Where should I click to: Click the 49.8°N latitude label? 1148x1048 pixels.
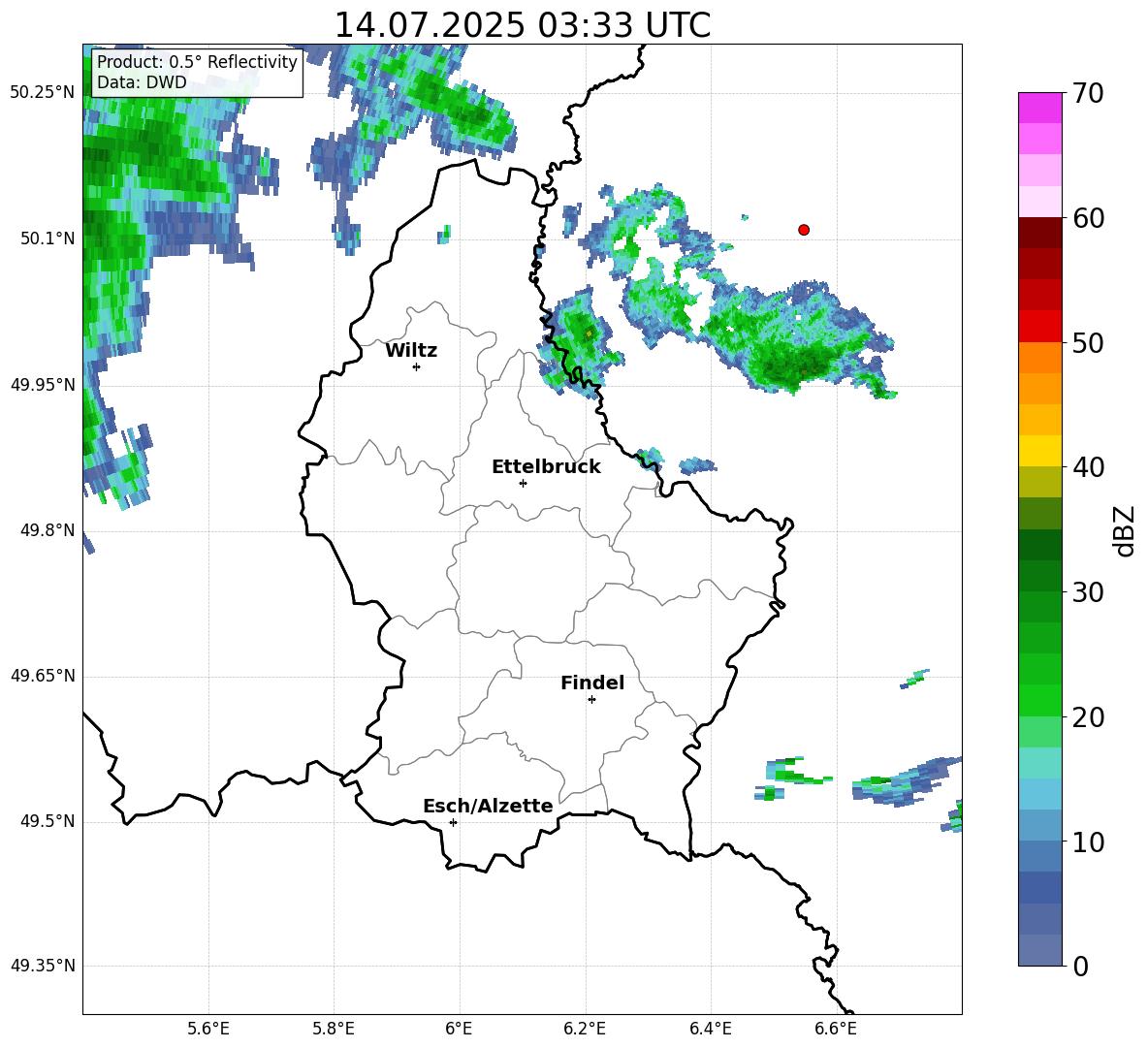47,530
